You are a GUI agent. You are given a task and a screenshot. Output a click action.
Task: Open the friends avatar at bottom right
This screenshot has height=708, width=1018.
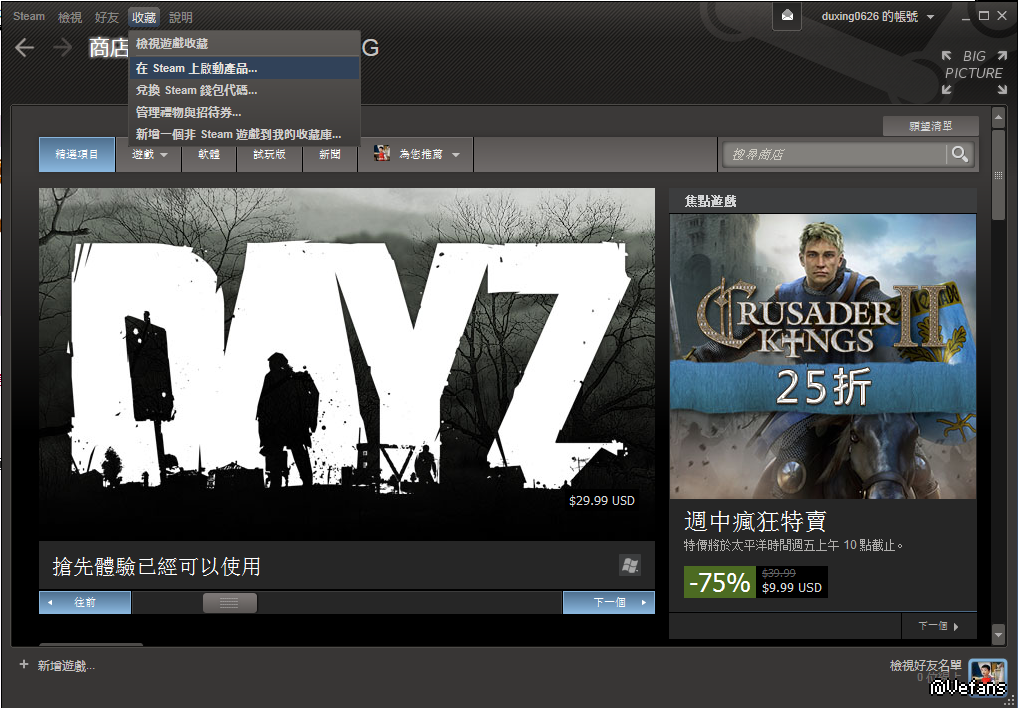(987, 675)
